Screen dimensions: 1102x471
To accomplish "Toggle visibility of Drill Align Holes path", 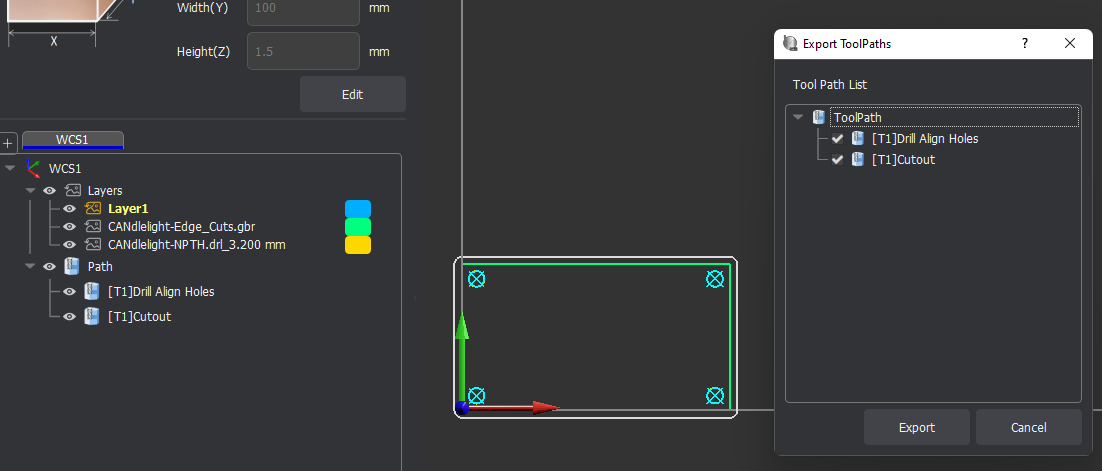I will [69, 292].
